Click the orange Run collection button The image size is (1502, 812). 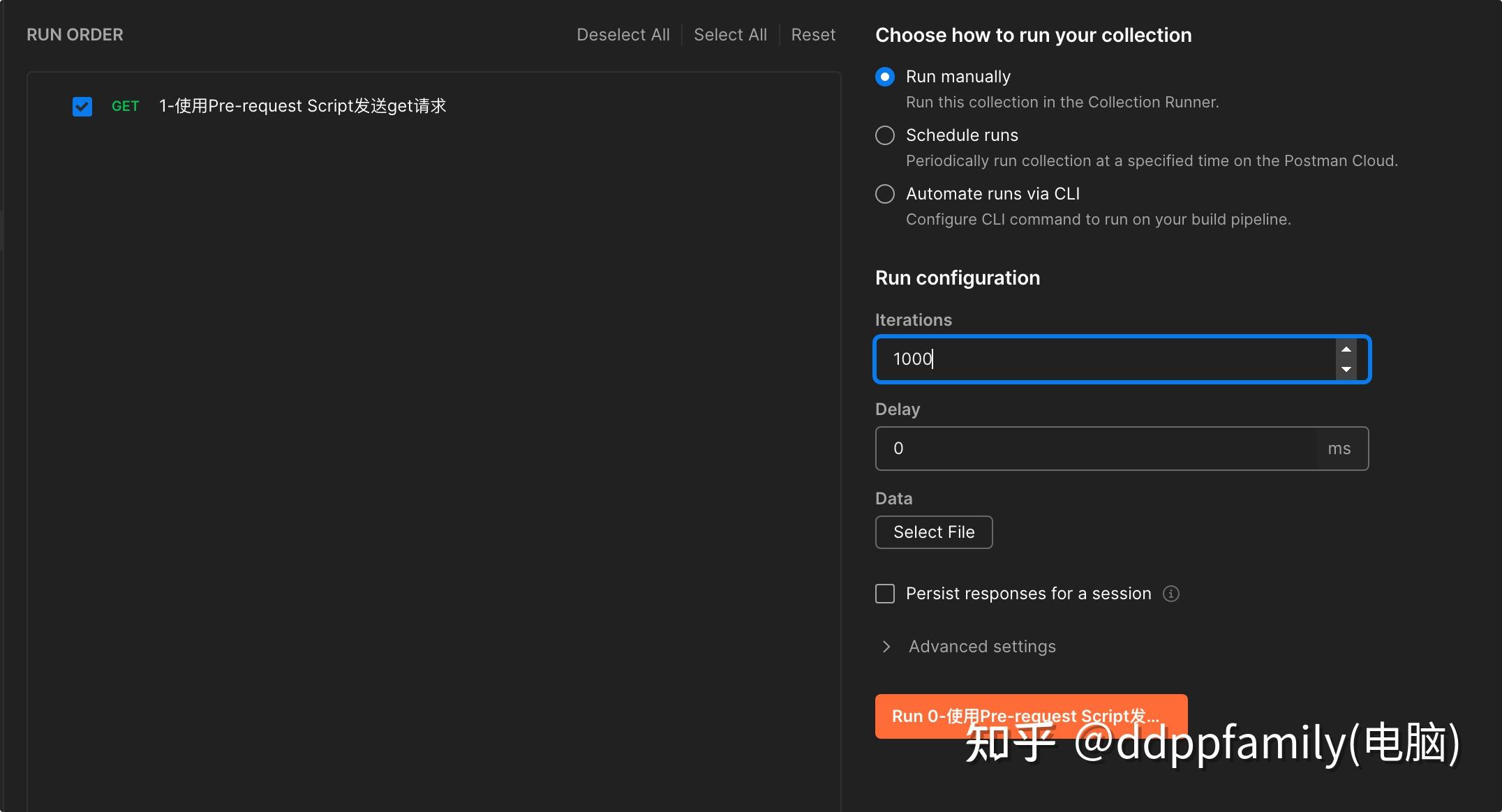[1030, 716]
